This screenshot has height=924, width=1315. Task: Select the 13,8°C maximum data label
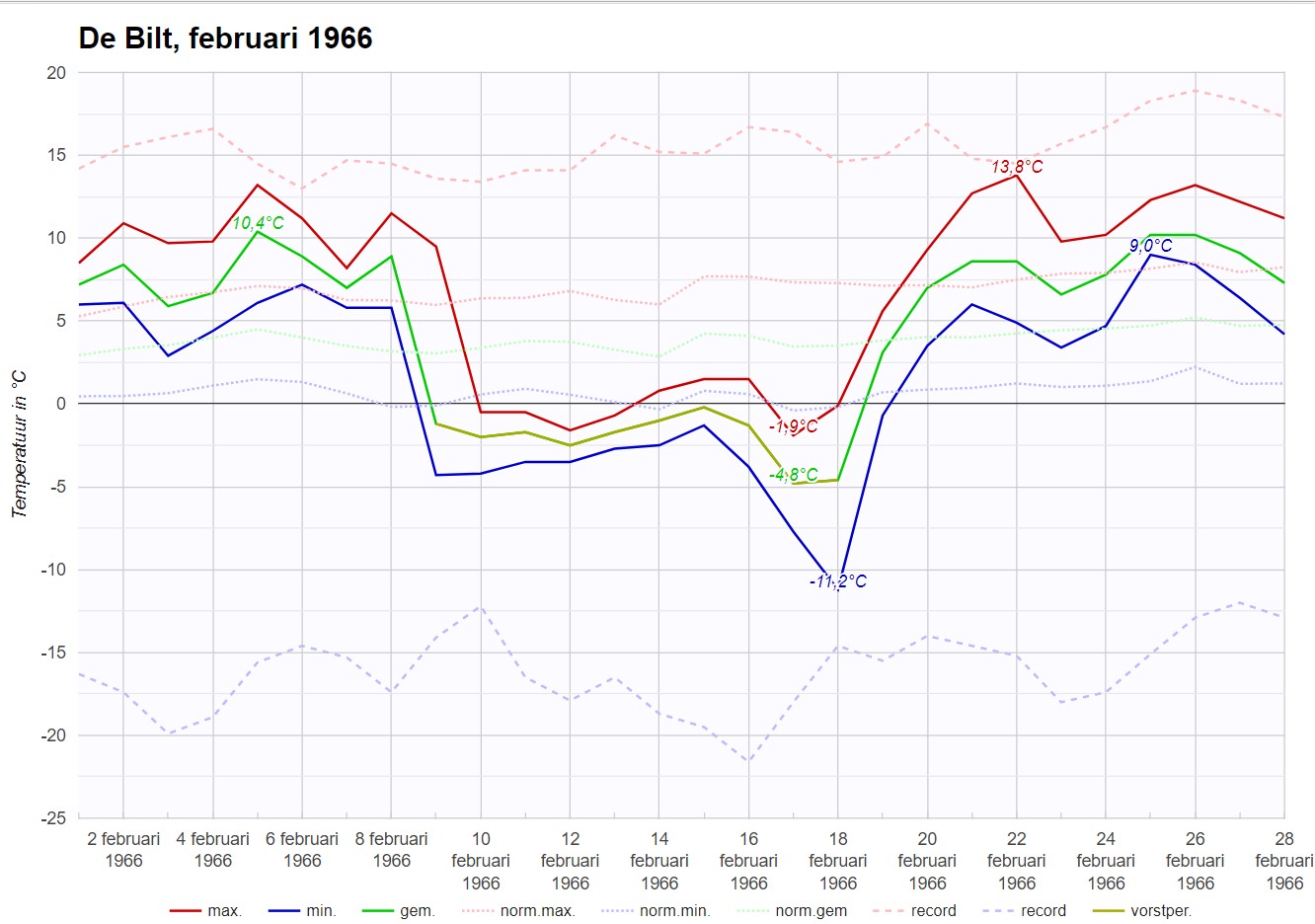[1017, 167]
